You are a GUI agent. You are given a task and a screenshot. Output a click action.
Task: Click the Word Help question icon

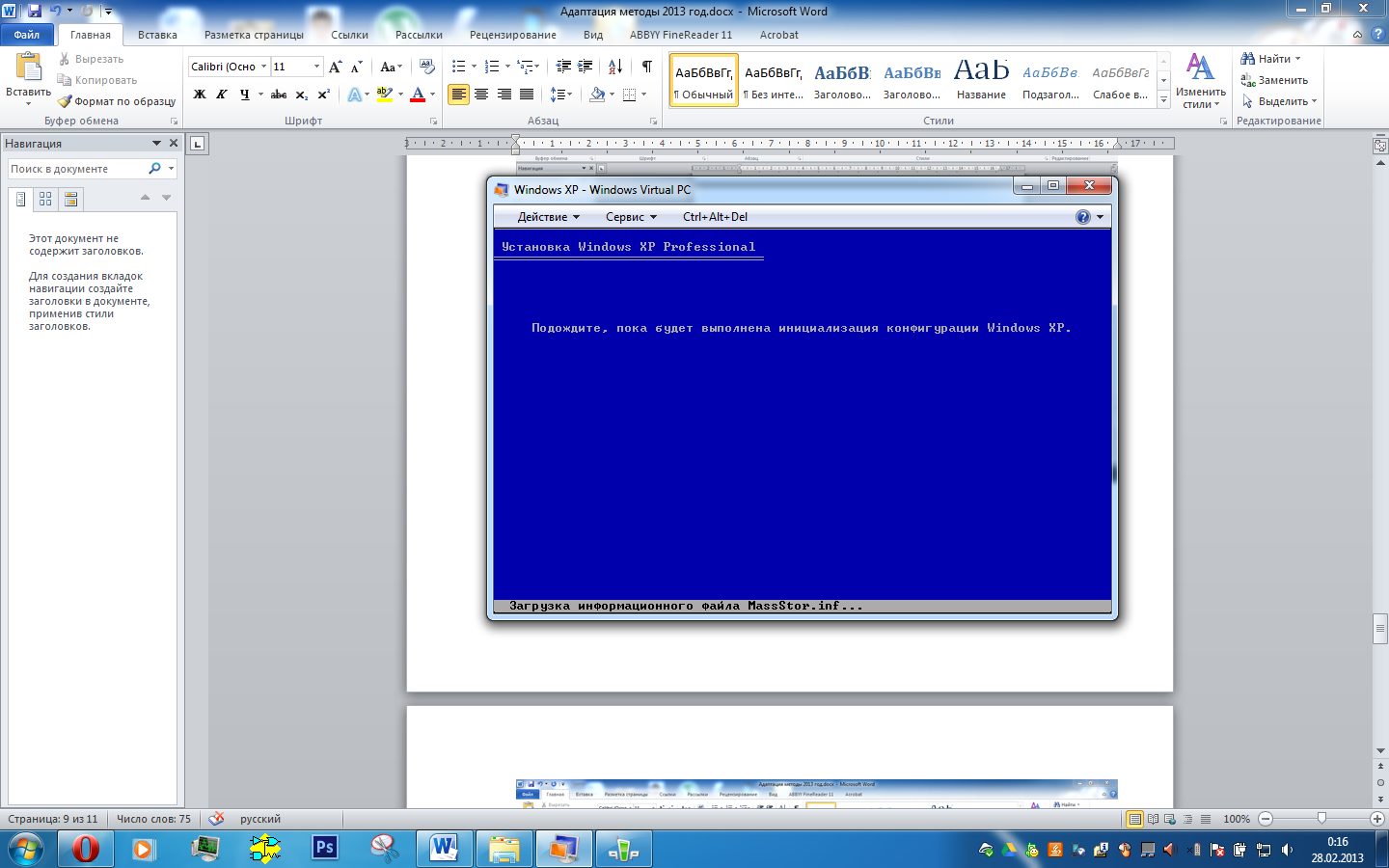1377,34
